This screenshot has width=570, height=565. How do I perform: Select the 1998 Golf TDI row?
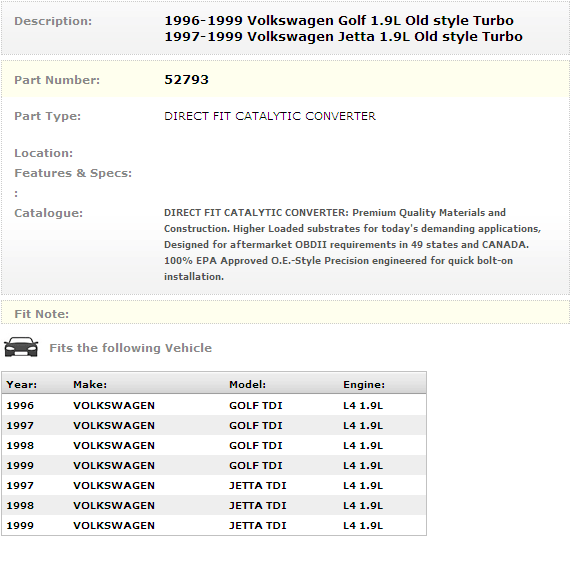click(x=214, y=445)
